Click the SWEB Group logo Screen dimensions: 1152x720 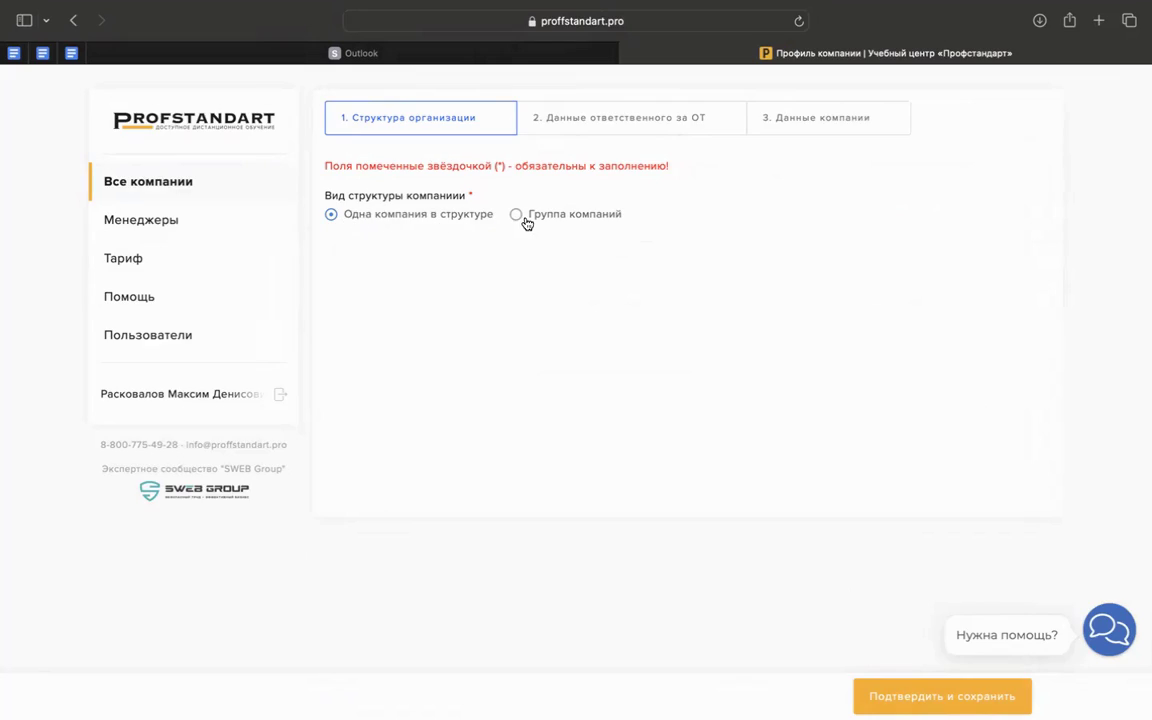194,490
